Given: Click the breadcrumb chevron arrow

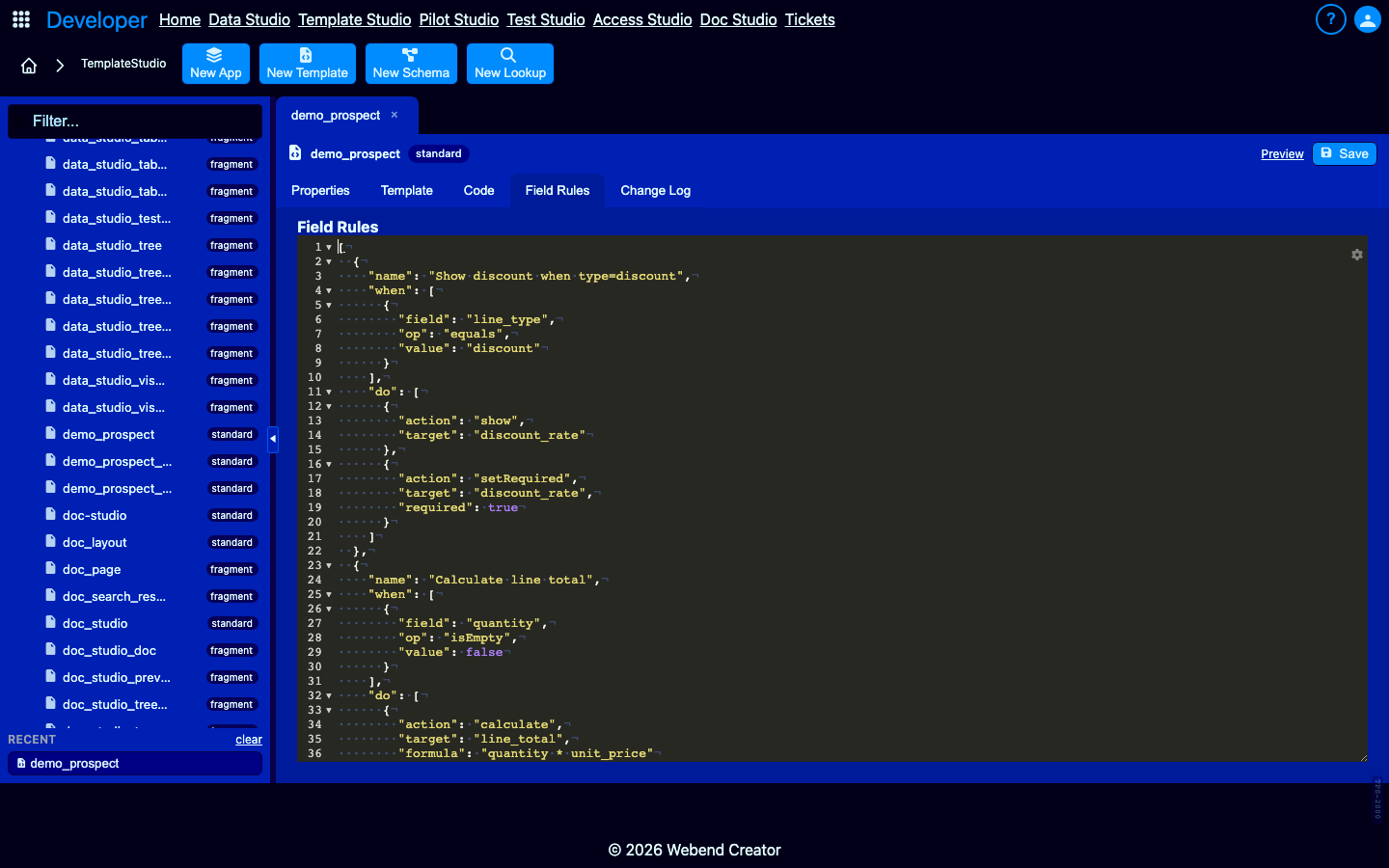Looking at the screenshot, I should pyautogui.click(x=60, y=66).
